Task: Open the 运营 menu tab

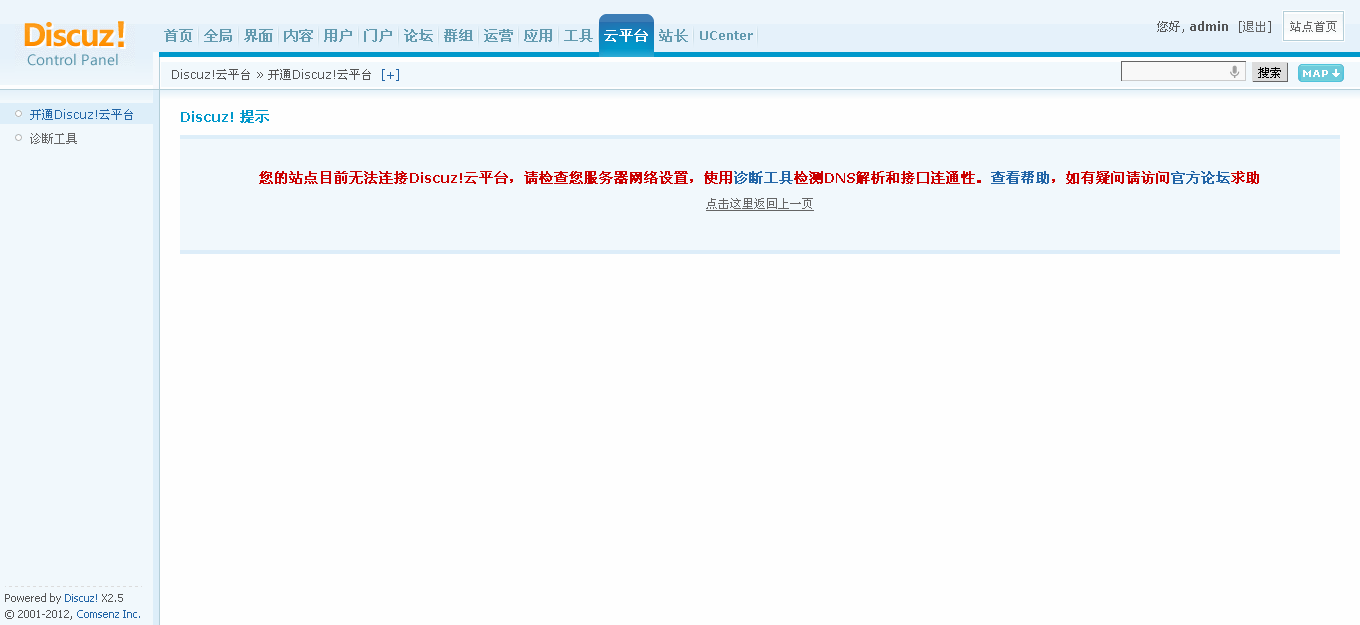Action: point(498,36)
